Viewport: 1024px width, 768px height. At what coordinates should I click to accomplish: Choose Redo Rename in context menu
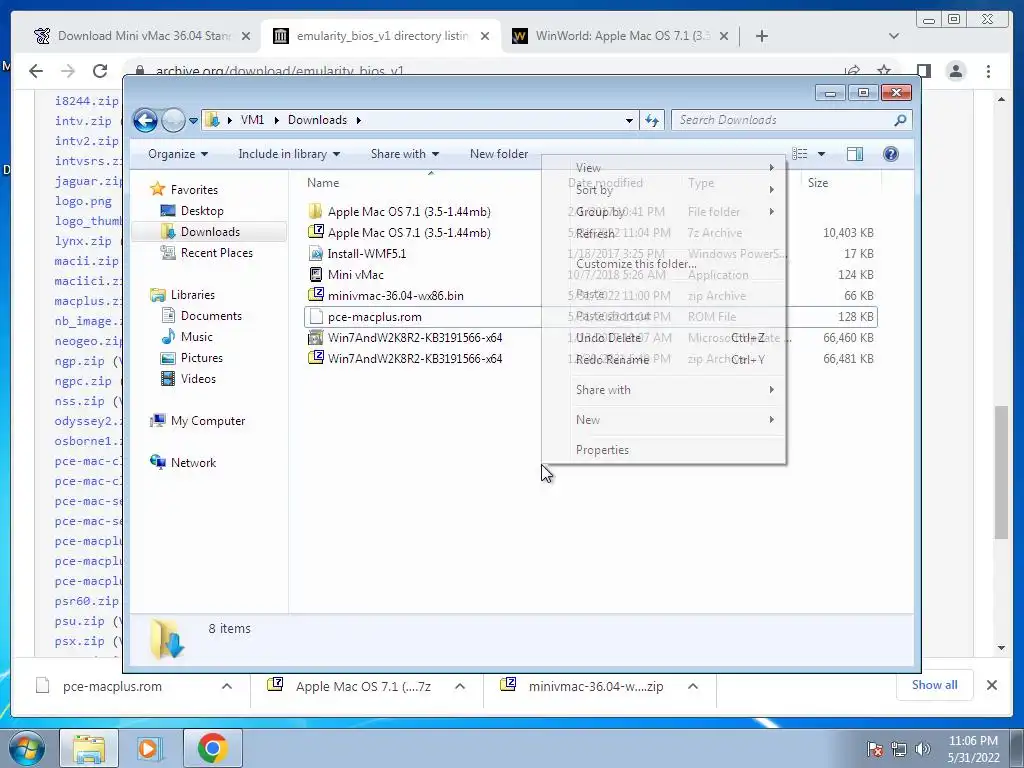click(664, 360)
